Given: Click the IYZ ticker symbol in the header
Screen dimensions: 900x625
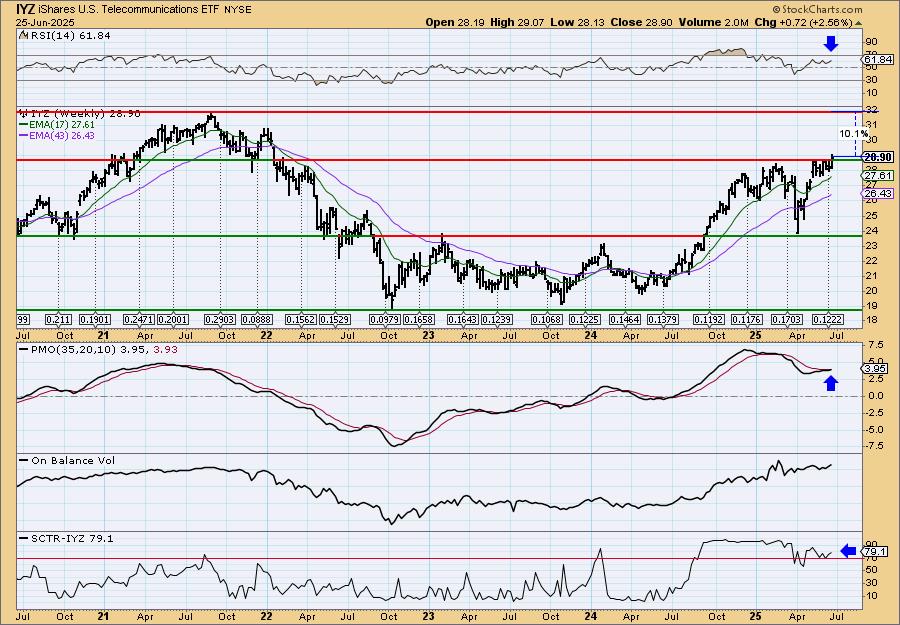Looking at the screenshot, I should pos(25,9).
